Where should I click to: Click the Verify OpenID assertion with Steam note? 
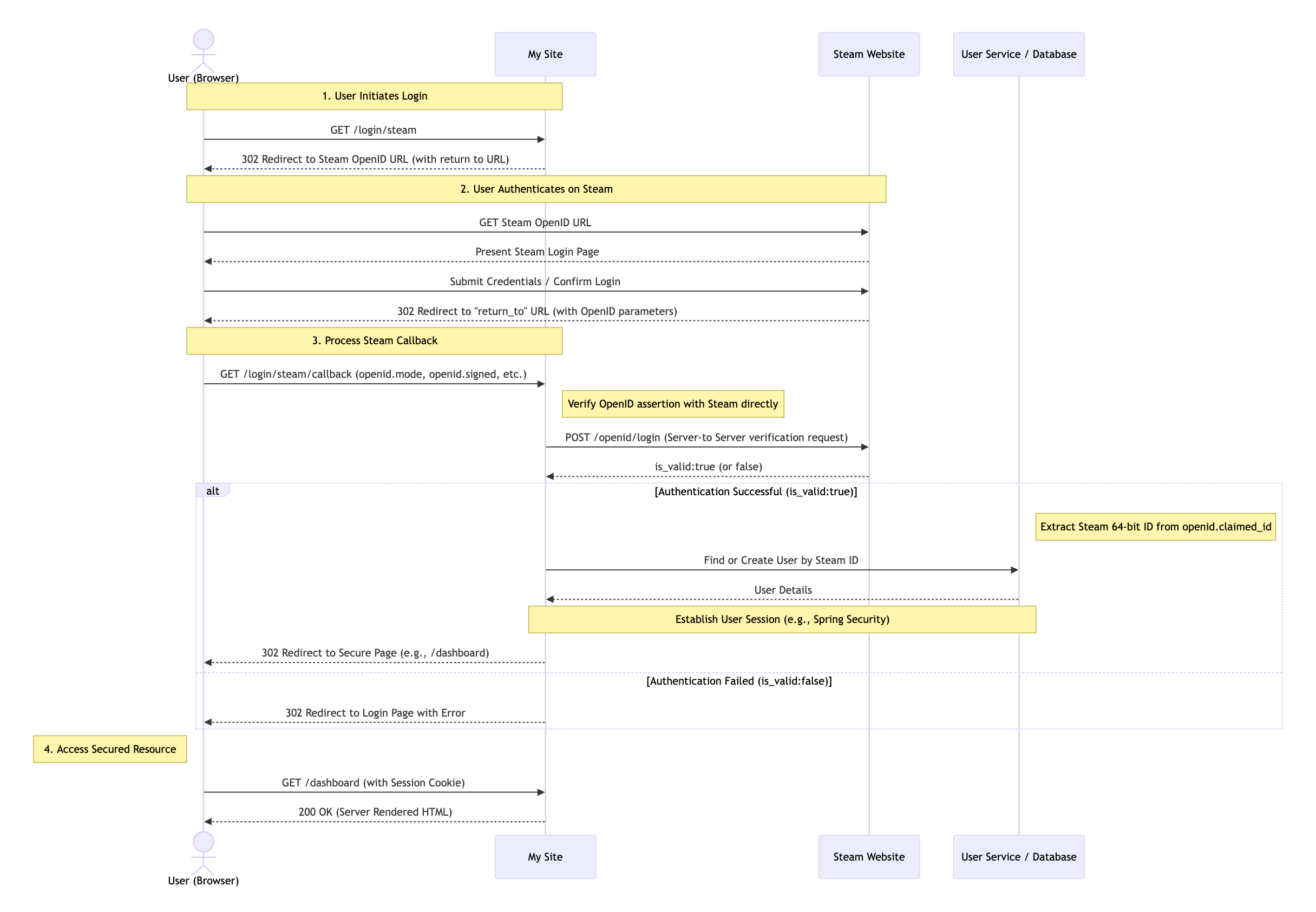click(x=672, y=403)
